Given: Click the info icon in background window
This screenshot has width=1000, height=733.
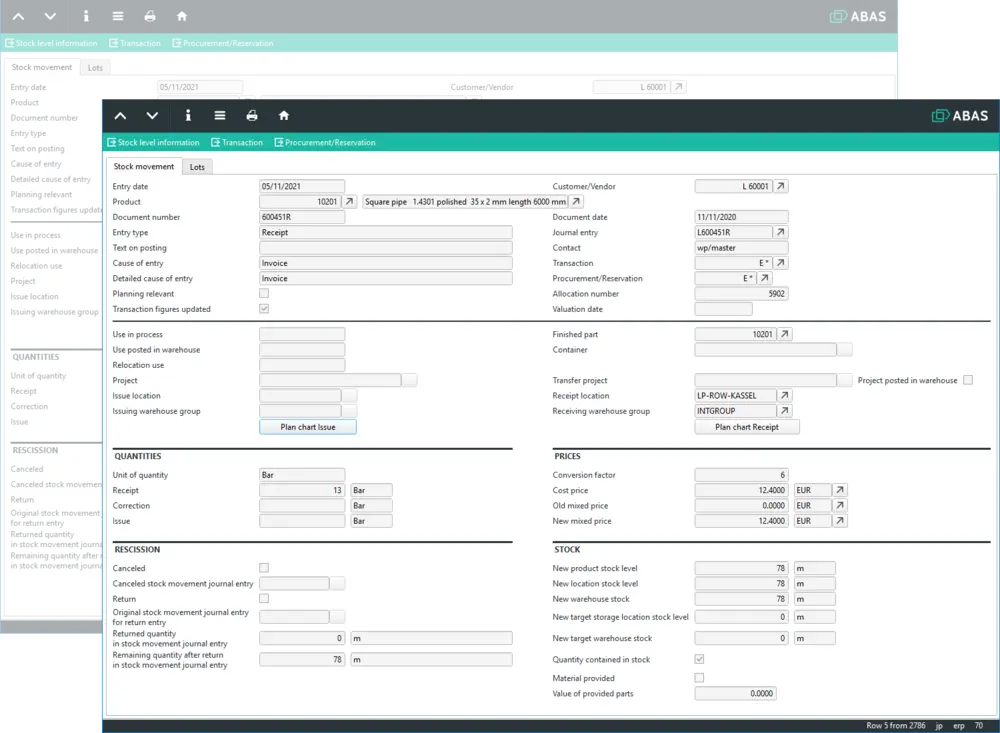Looking at the screenshot, I should pos(85,16).
